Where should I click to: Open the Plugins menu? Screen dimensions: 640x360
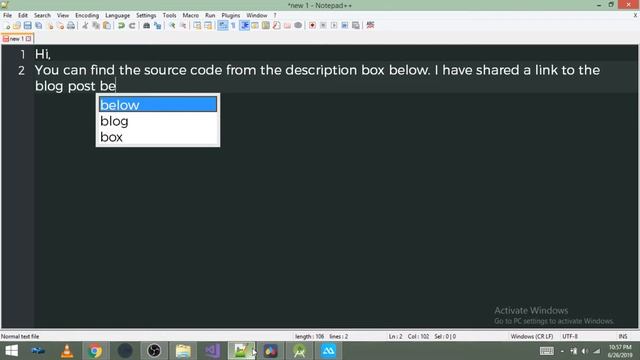(x=231, y=15)
